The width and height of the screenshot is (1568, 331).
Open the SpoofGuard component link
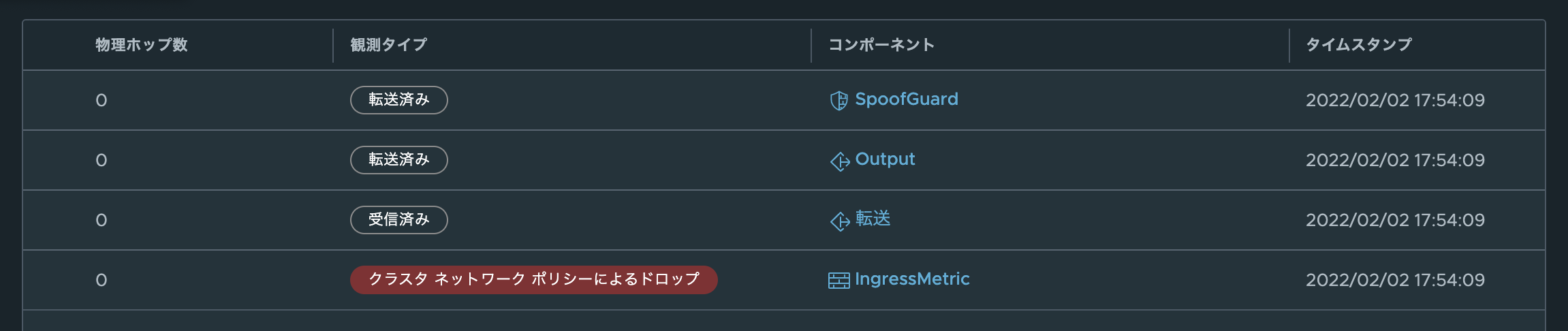point(906,99)
